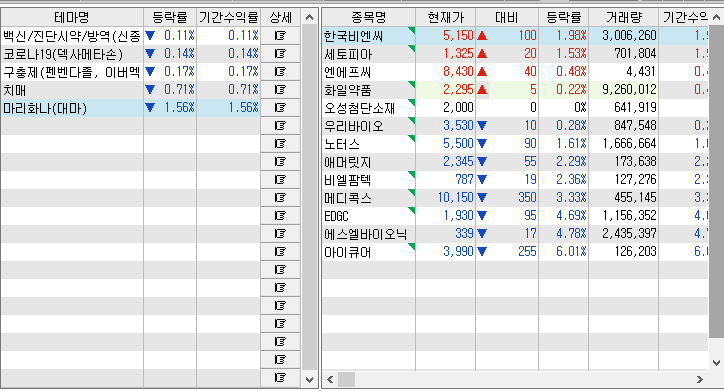Select stock 메디콕스
This screenshot has height=391, width=724.
point(368,198)
